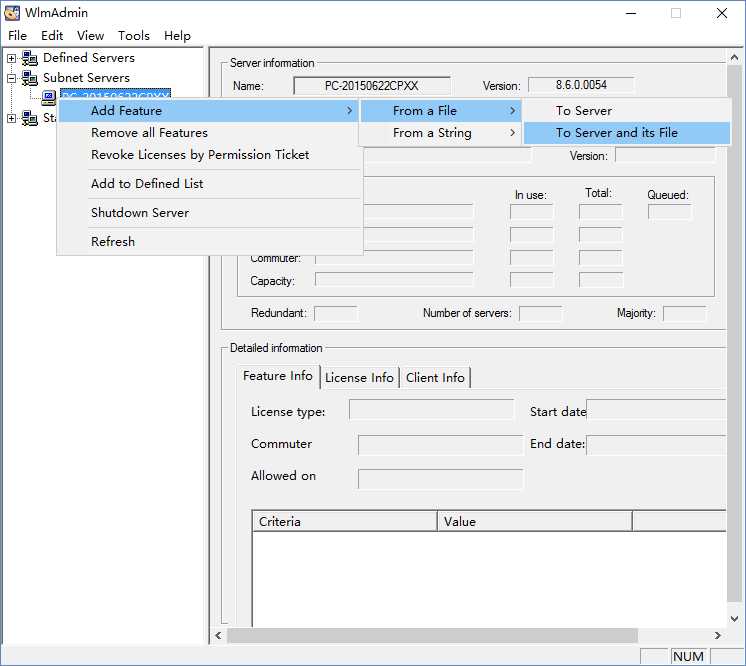This screenshot has width=746, height=666.
Task: Click the vertical scrollbar down arrow
Action: click(735, 618)
